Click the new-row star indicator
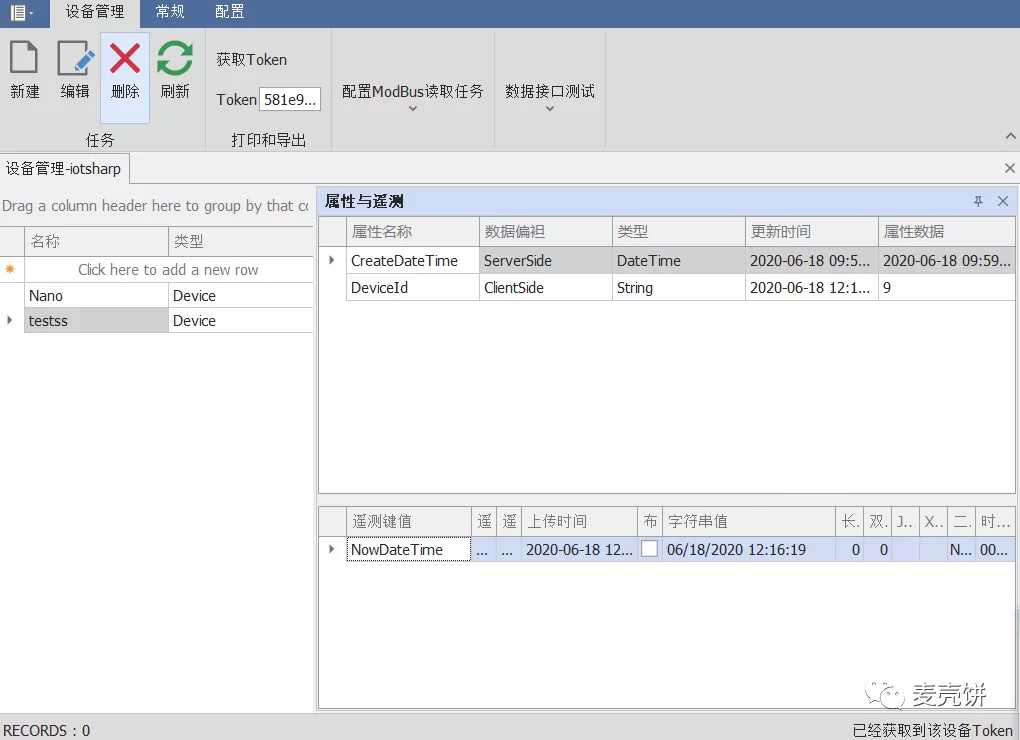Viewport: 1020px width, 740px height. pos(10,269)
